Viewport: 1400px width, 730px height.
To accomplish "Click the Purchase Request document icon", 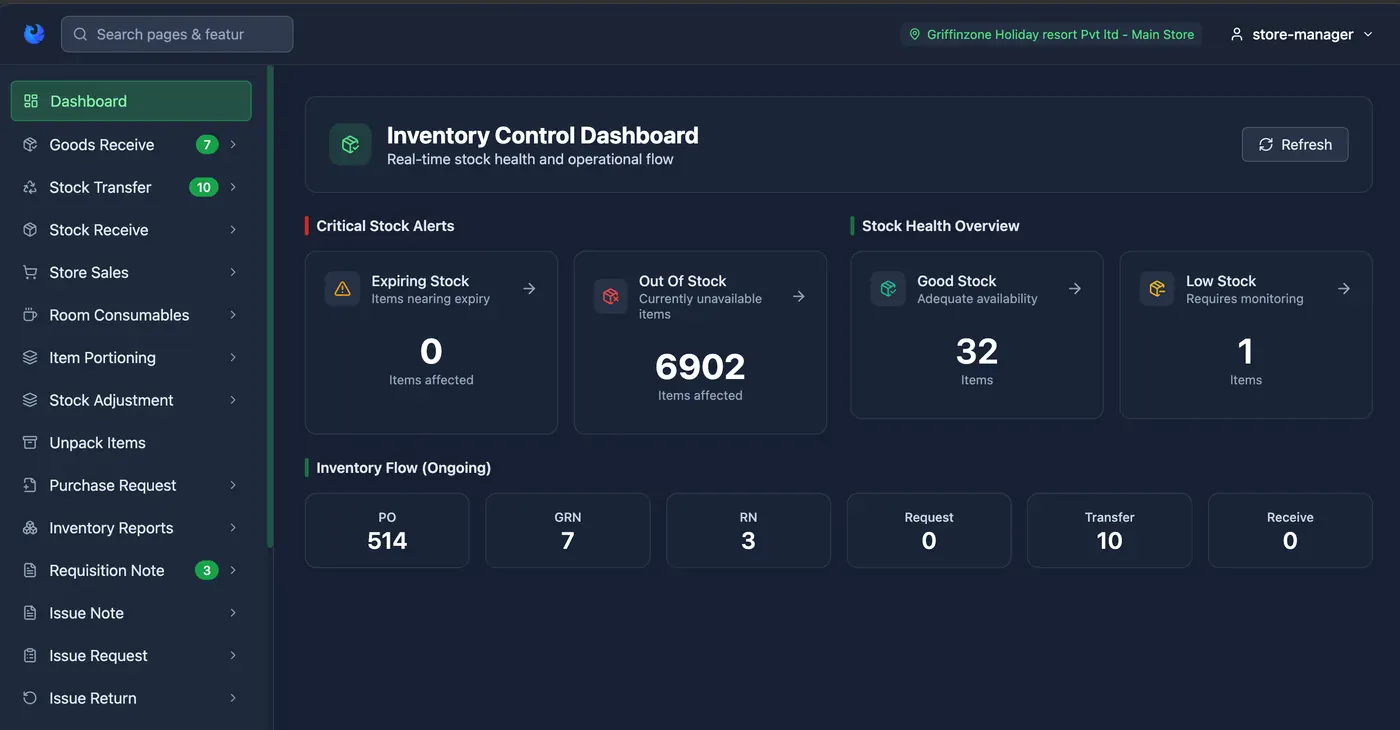I will coord(30,485).
